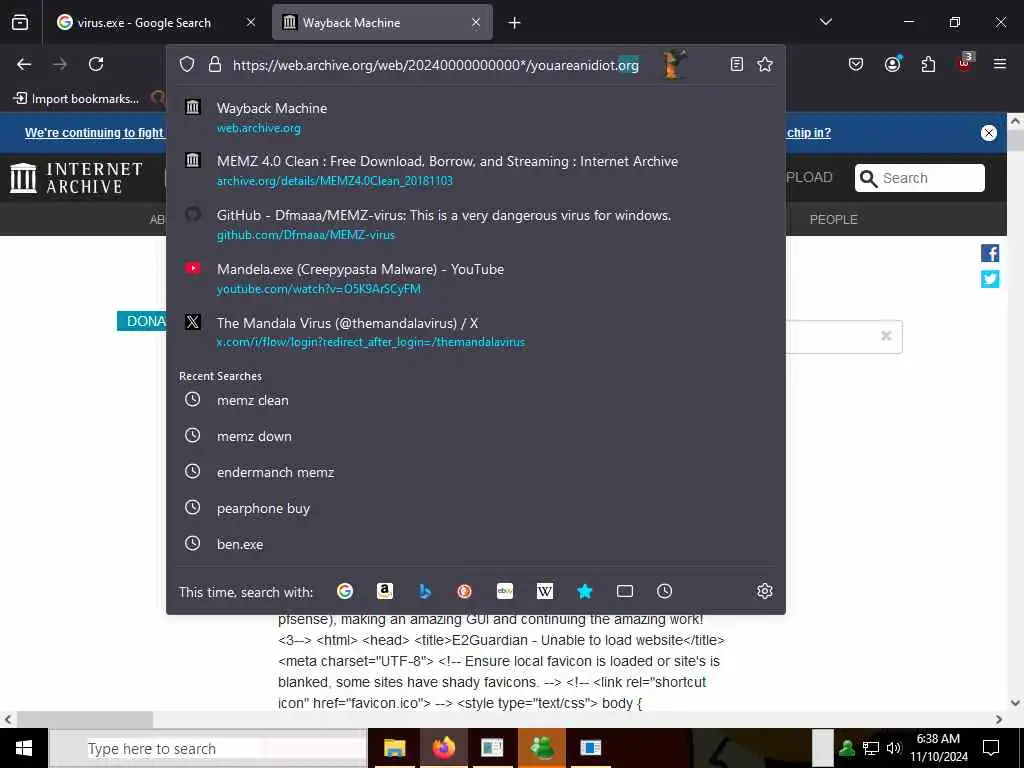Screen dimensions: 1024x768
Task: Switch to the virus.exe - Google Search tab
Action: (x=146, y=23)
